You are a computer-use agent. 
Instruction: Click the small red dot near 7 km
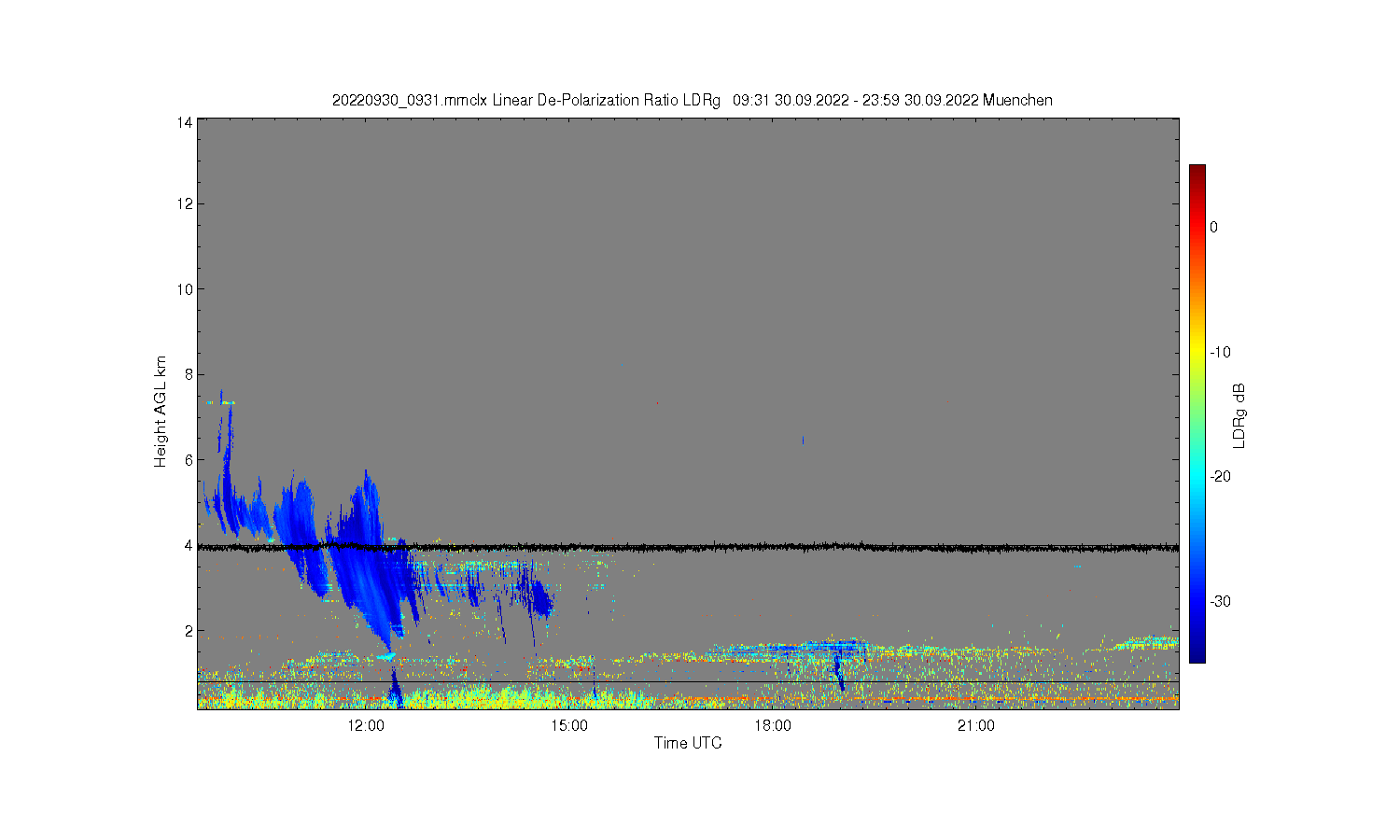tap(657, 403)
